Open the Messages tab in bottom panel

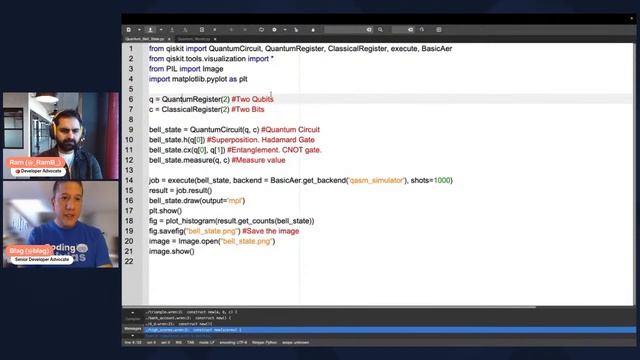[133, 329]
